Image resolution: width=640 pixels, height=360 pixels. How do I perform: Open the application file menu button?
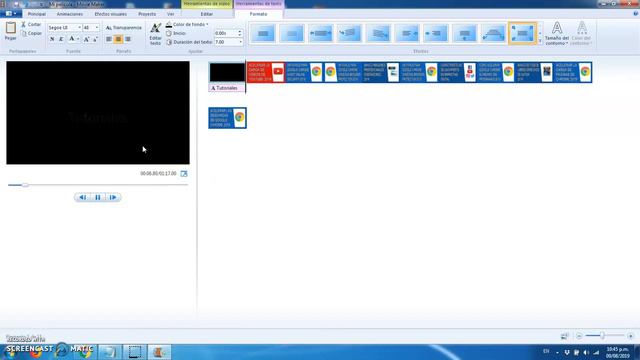point(11,14)
